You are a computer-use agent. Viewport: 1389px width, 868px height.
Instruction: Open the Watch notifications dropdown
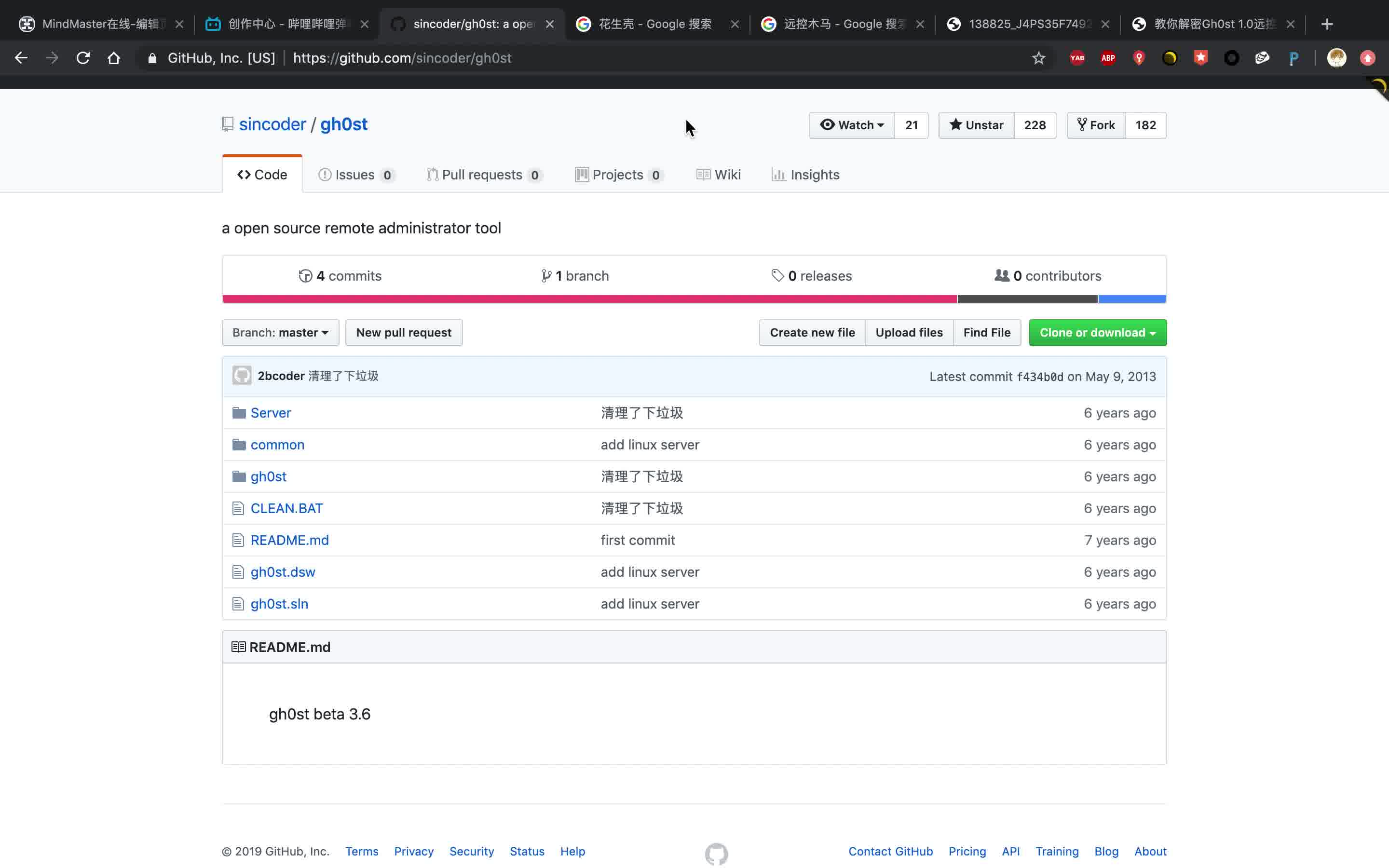click(852, 125)
